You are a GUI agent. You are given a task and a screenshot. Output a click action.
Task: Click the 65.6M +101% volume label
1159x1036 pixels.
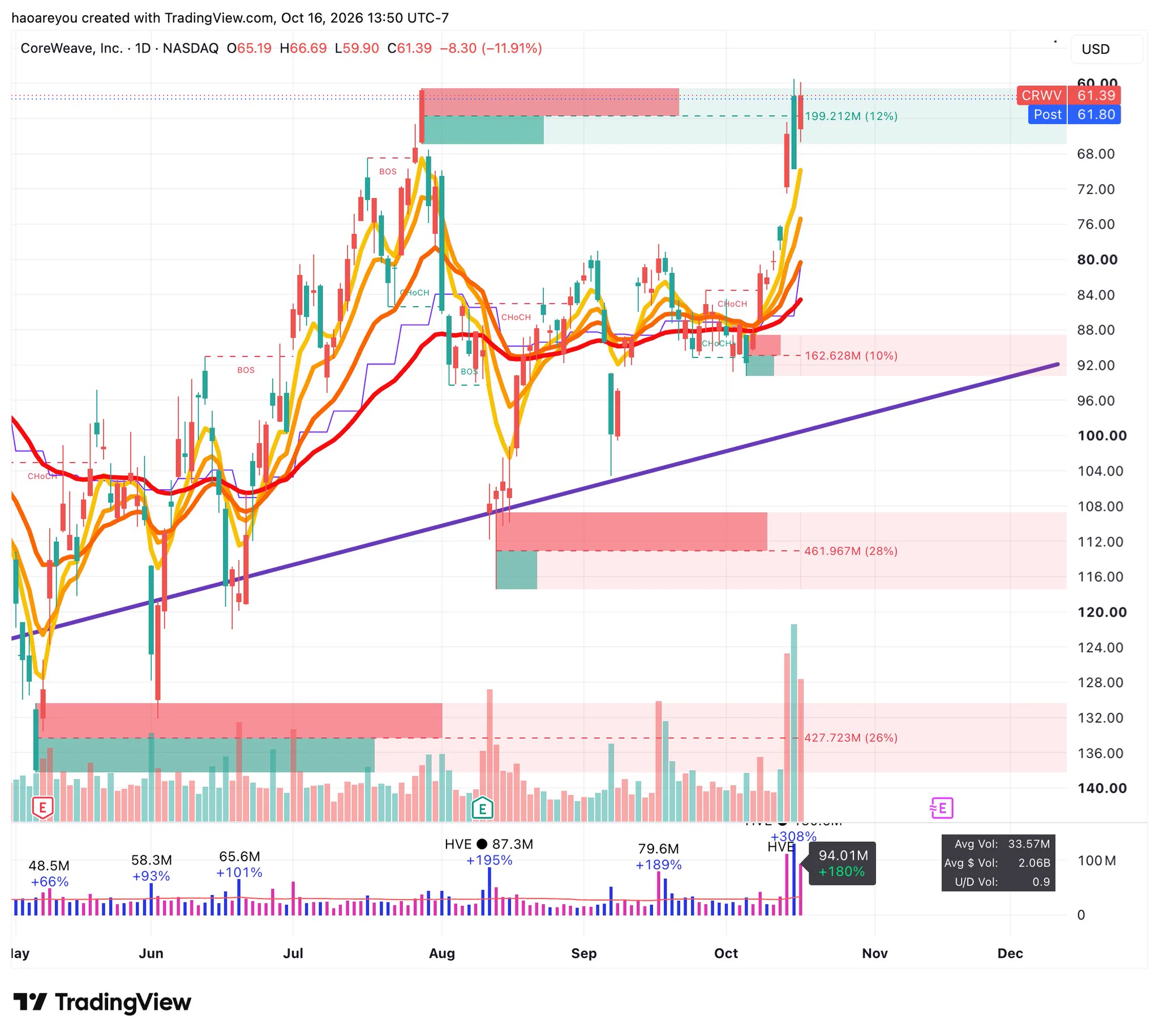[x=239, y=864]
